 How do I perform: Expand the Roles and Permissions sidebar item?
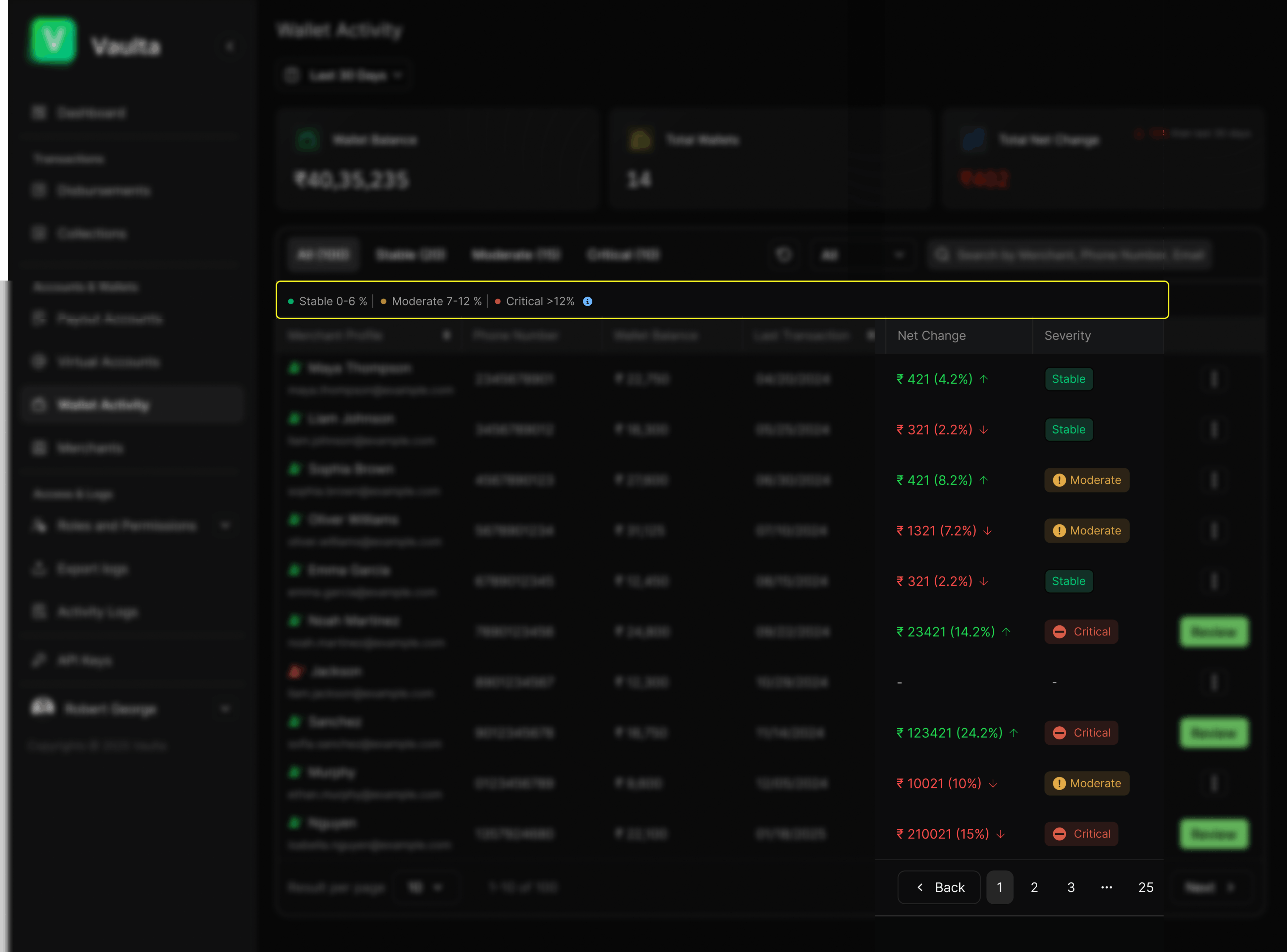pyautogui.click(x=226, y=526)
